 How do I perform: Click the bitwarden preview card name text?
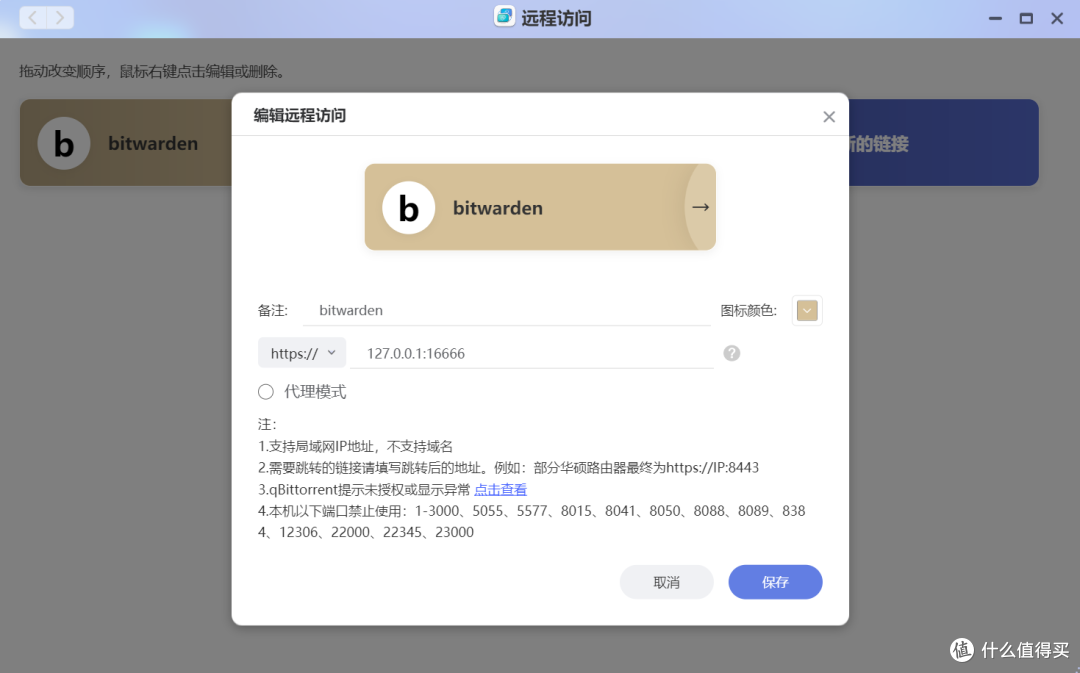[497, 208]
